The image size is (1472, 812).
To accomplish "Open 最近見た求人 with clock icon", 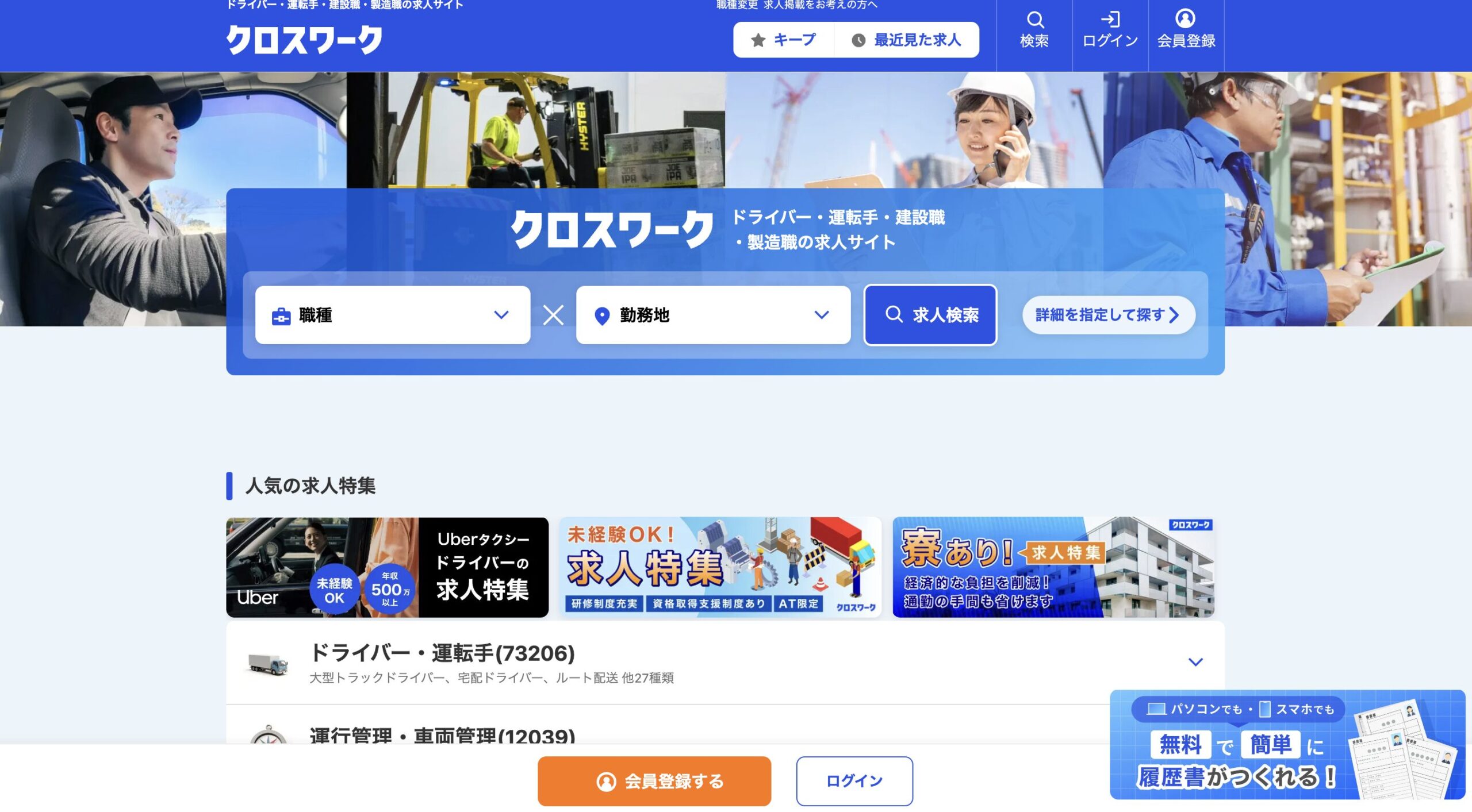I will click(x=907, y=40).
